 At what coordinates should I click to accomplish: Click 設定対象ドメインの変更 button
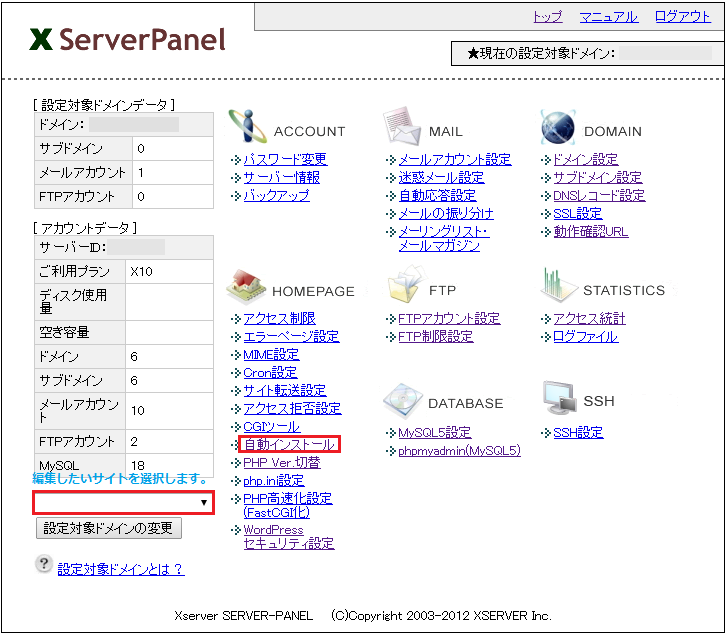click(x=109, y=528)
